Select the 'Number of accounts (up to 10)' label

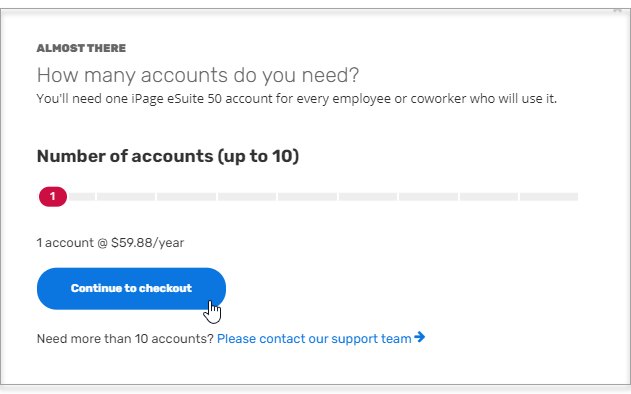pyautogui.click(x=168, y=157)
